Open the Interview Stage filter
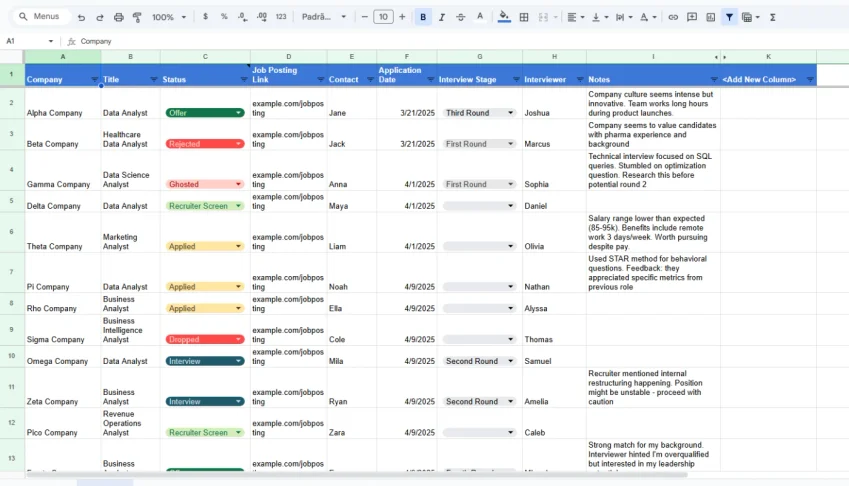This screenshot has width=849, height=486. (516, 80)
